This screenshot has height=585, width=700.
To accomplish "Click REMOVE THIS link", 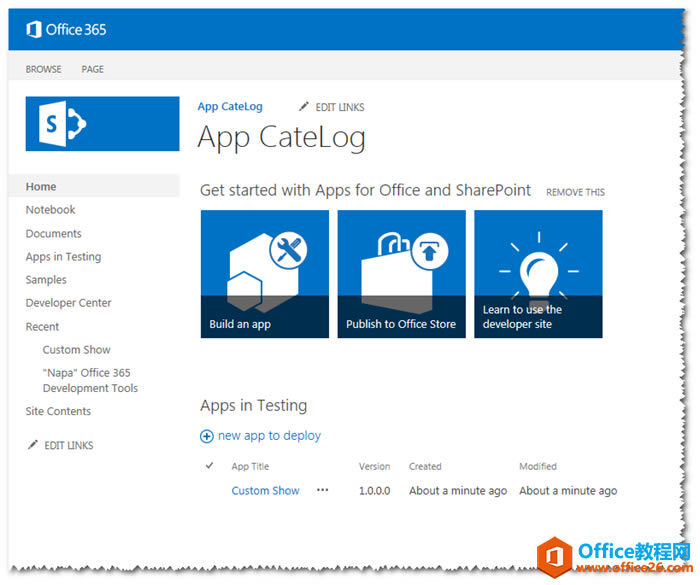I will pos(575,192).
